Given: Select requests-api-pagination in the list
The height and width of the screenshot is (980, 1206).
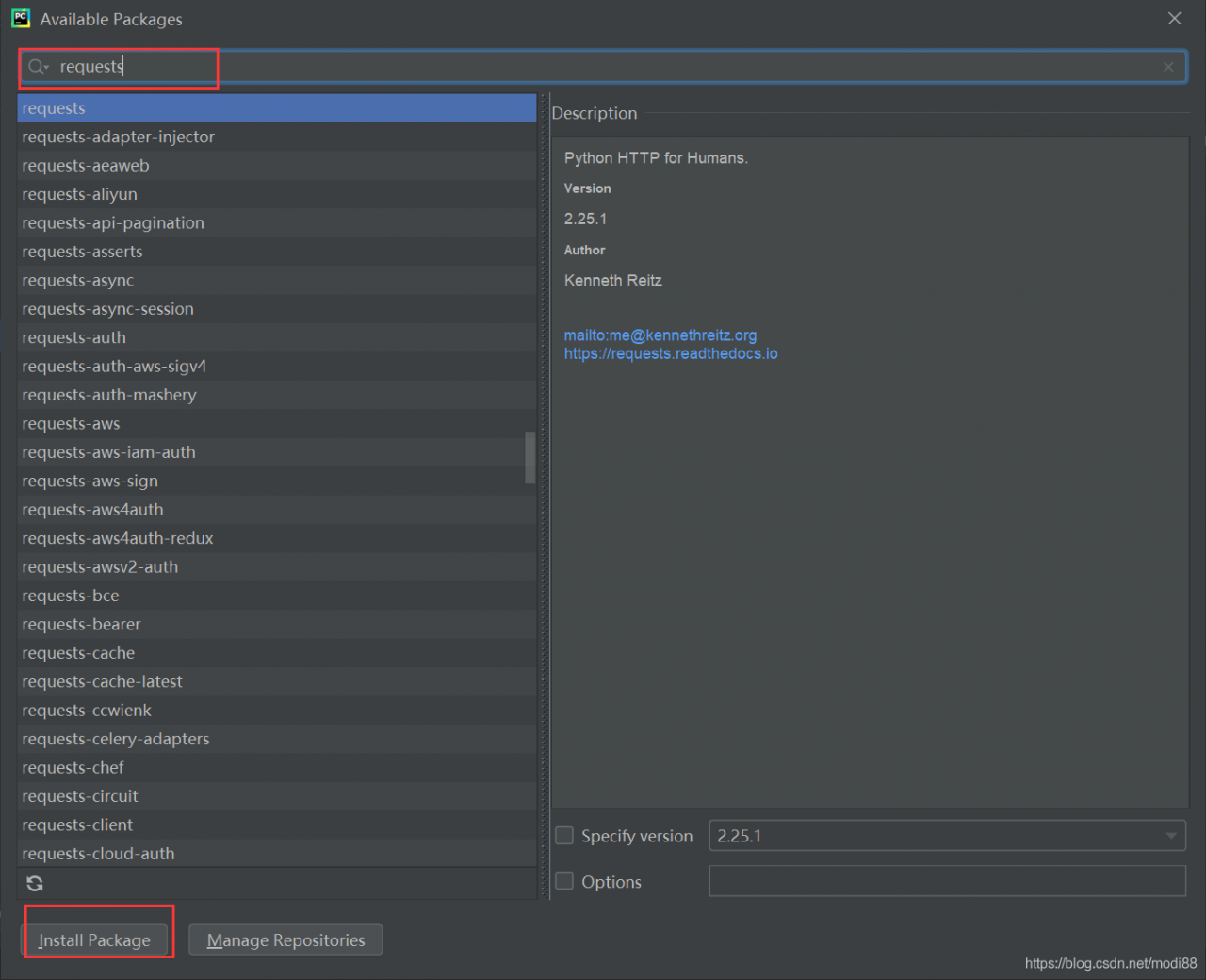Looking at the screenshot, I should pyautogui.click(x=277, y=223).
